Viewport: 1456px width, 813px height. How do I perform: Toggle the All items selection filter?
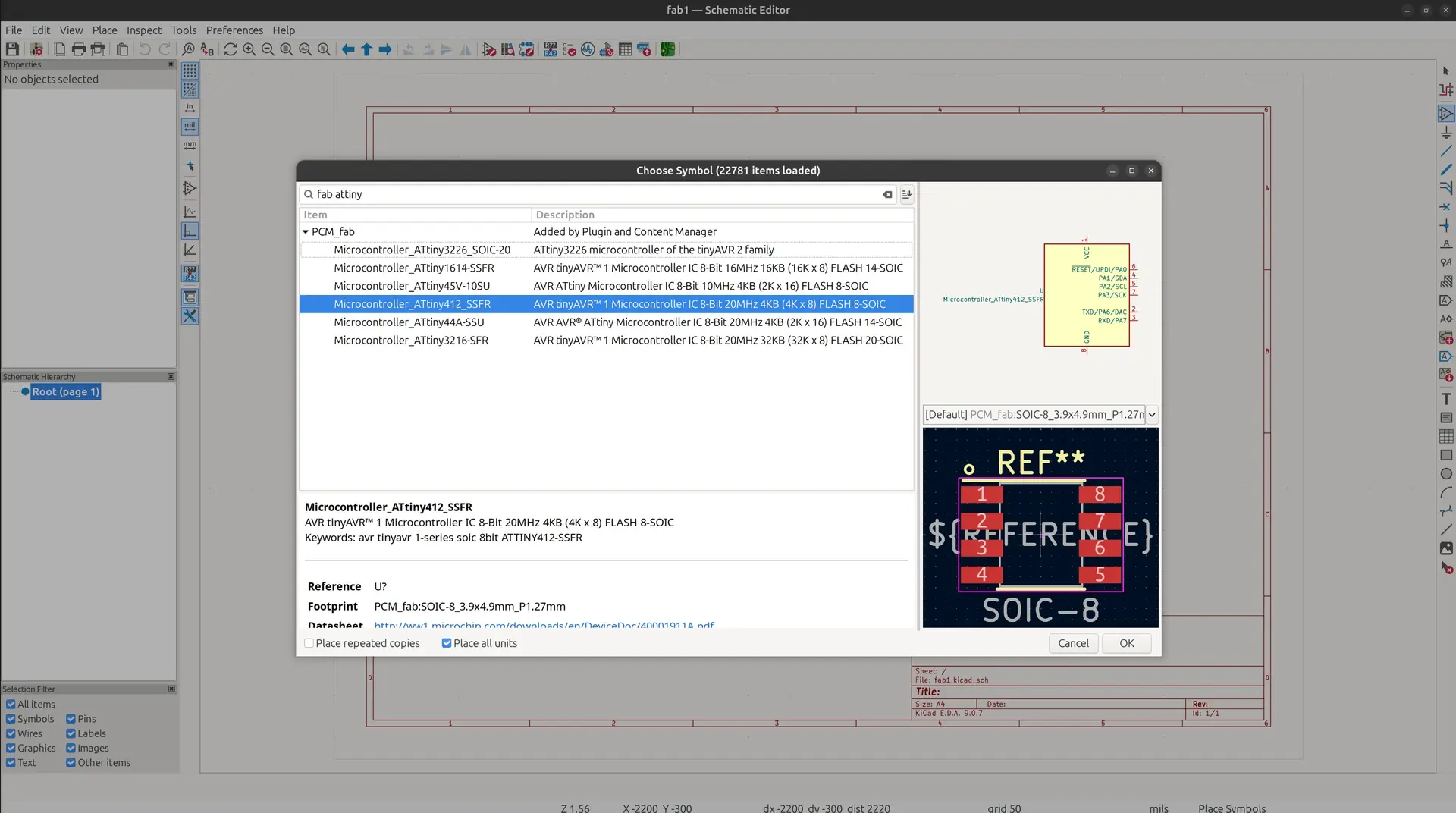tap(11, 705)
